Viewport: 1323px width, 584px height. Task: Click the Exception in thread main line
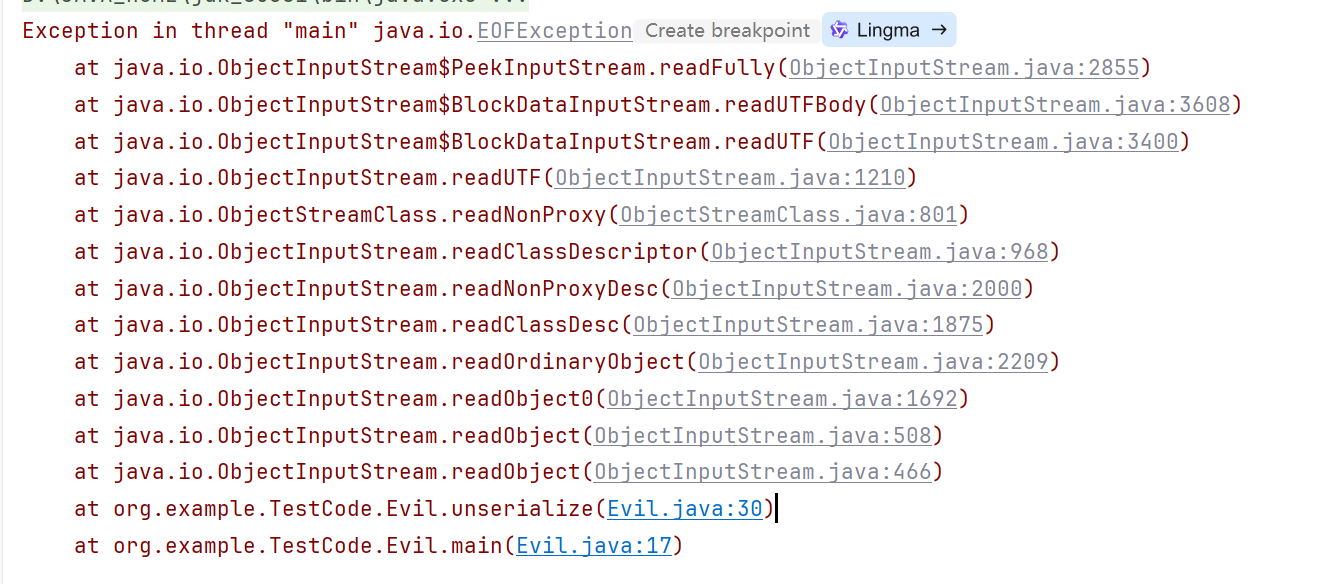(x=200, y=31)
